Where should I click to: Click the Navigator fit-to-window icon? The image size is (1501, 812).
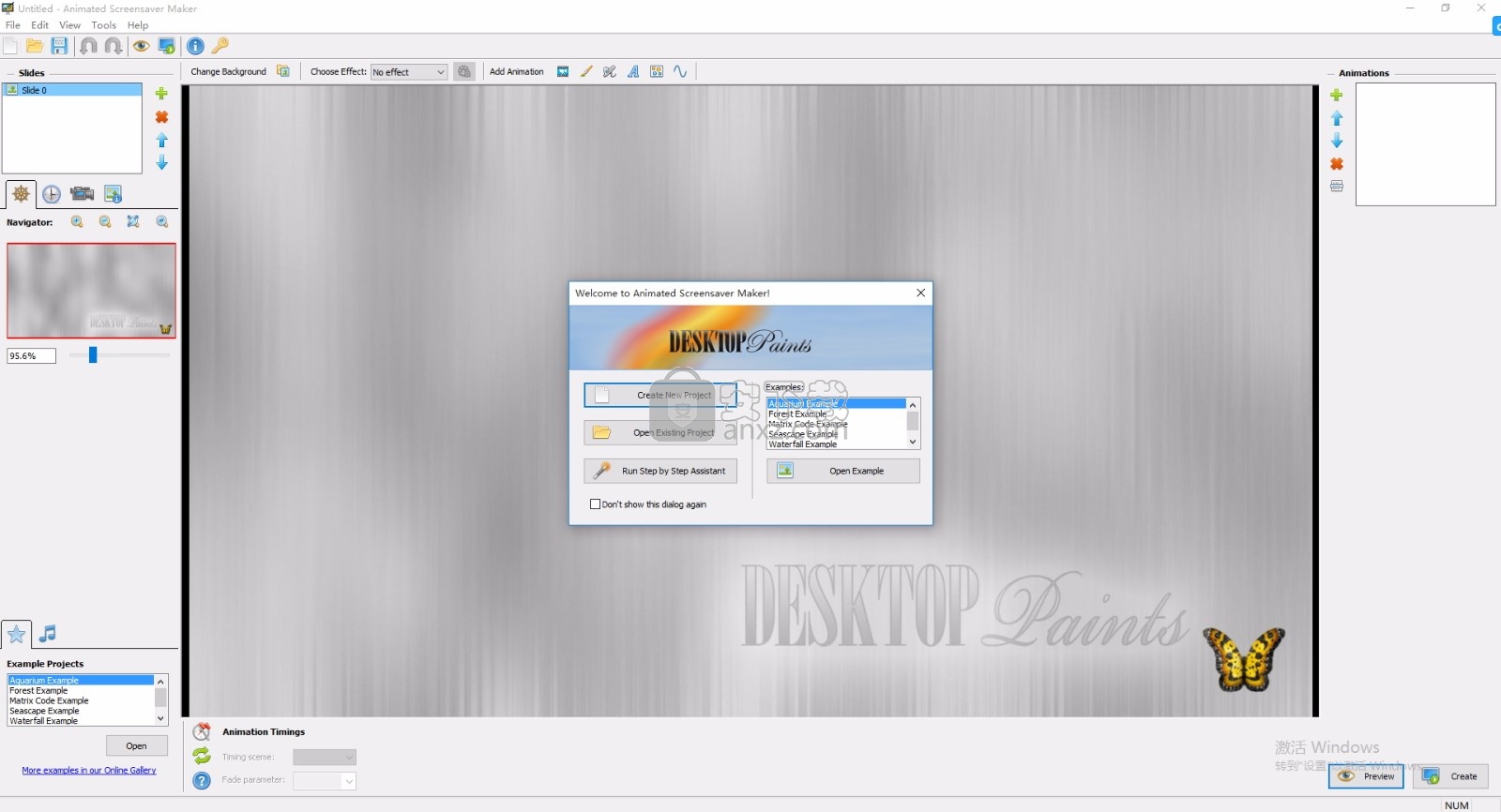coord(133,222)
